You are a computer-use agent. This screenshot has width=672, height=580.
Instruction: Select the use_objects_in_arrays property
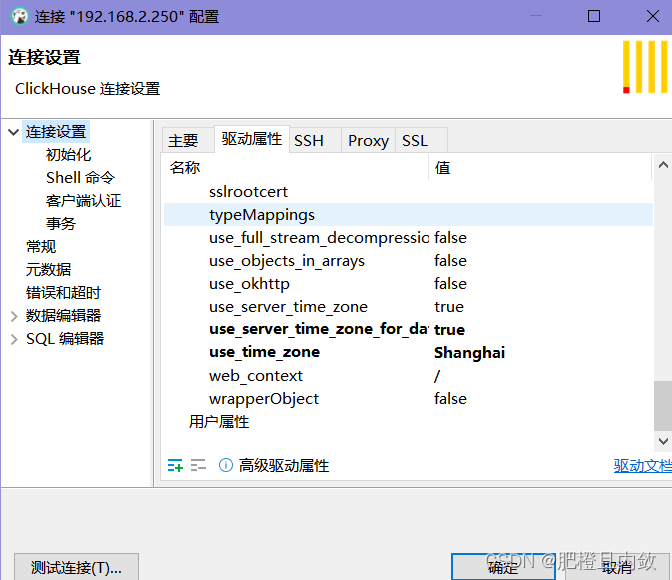(x=408, y=261)
